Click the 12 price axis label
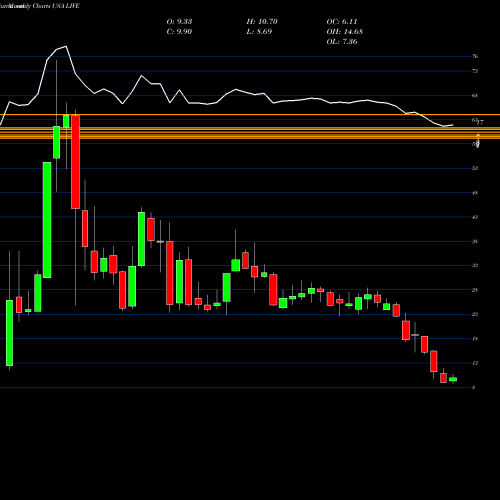Image resolution: width=500 pixels, height=500 pixels. tap(475, 363)
